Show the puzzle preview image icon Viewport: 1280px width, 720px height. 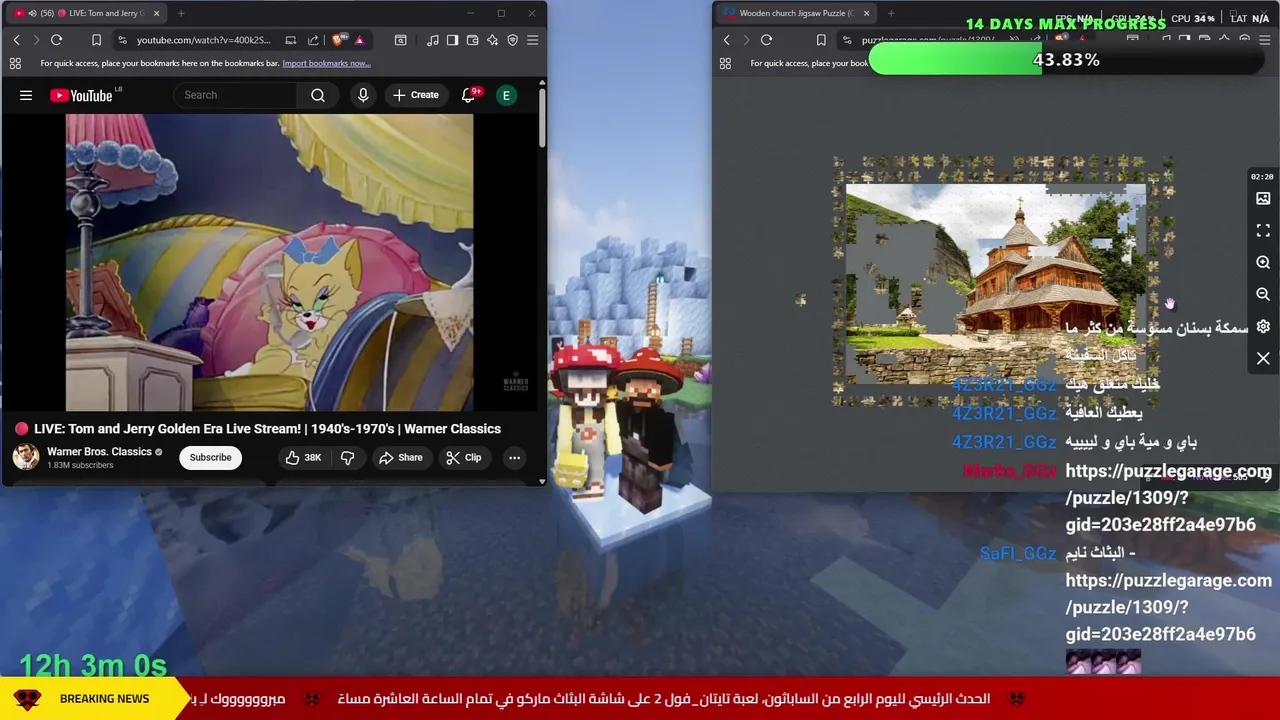1263,198
